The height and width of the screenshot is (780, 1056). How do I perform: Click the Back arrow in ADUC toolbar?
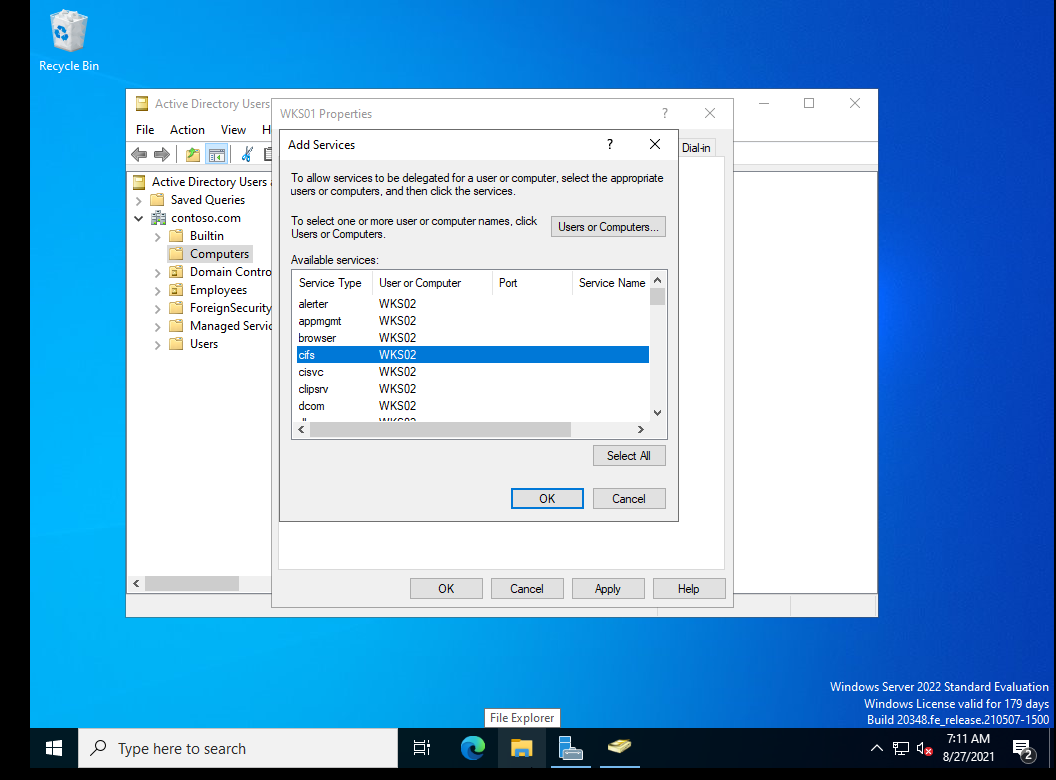tap(139, 154)
